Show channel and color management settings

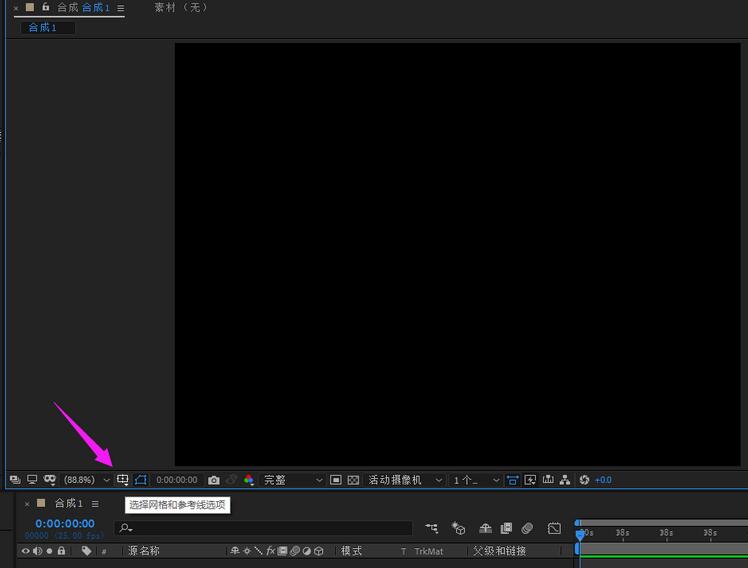point(249,480)
